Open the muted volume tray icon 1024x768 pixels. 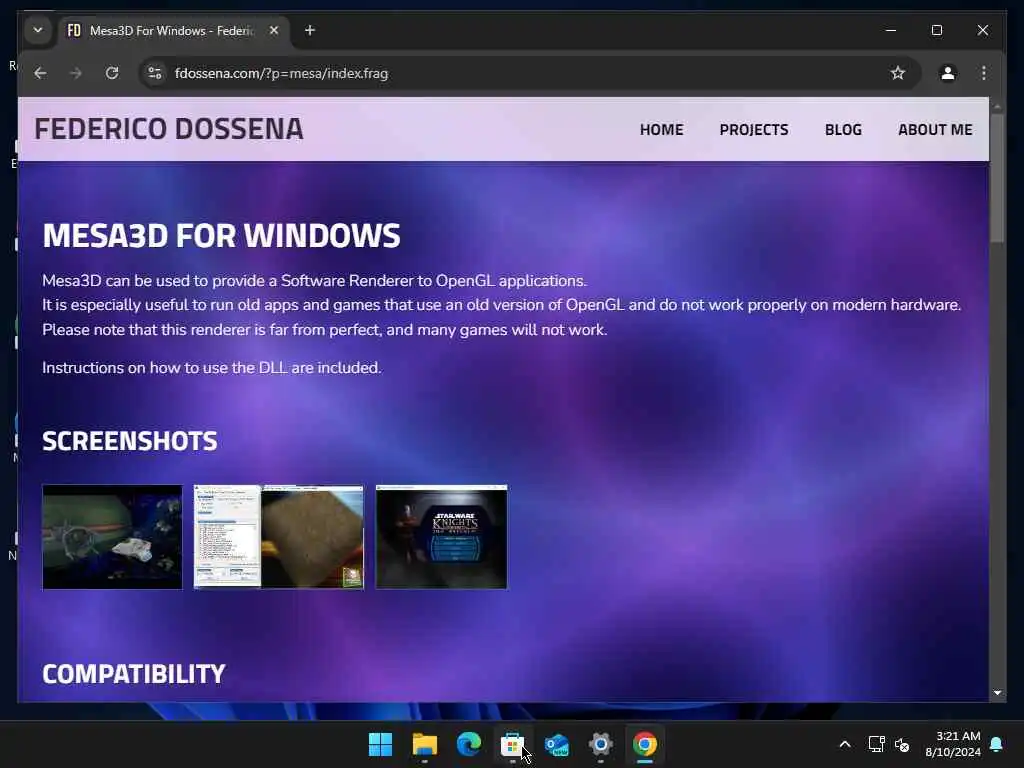tap(902, 744)
